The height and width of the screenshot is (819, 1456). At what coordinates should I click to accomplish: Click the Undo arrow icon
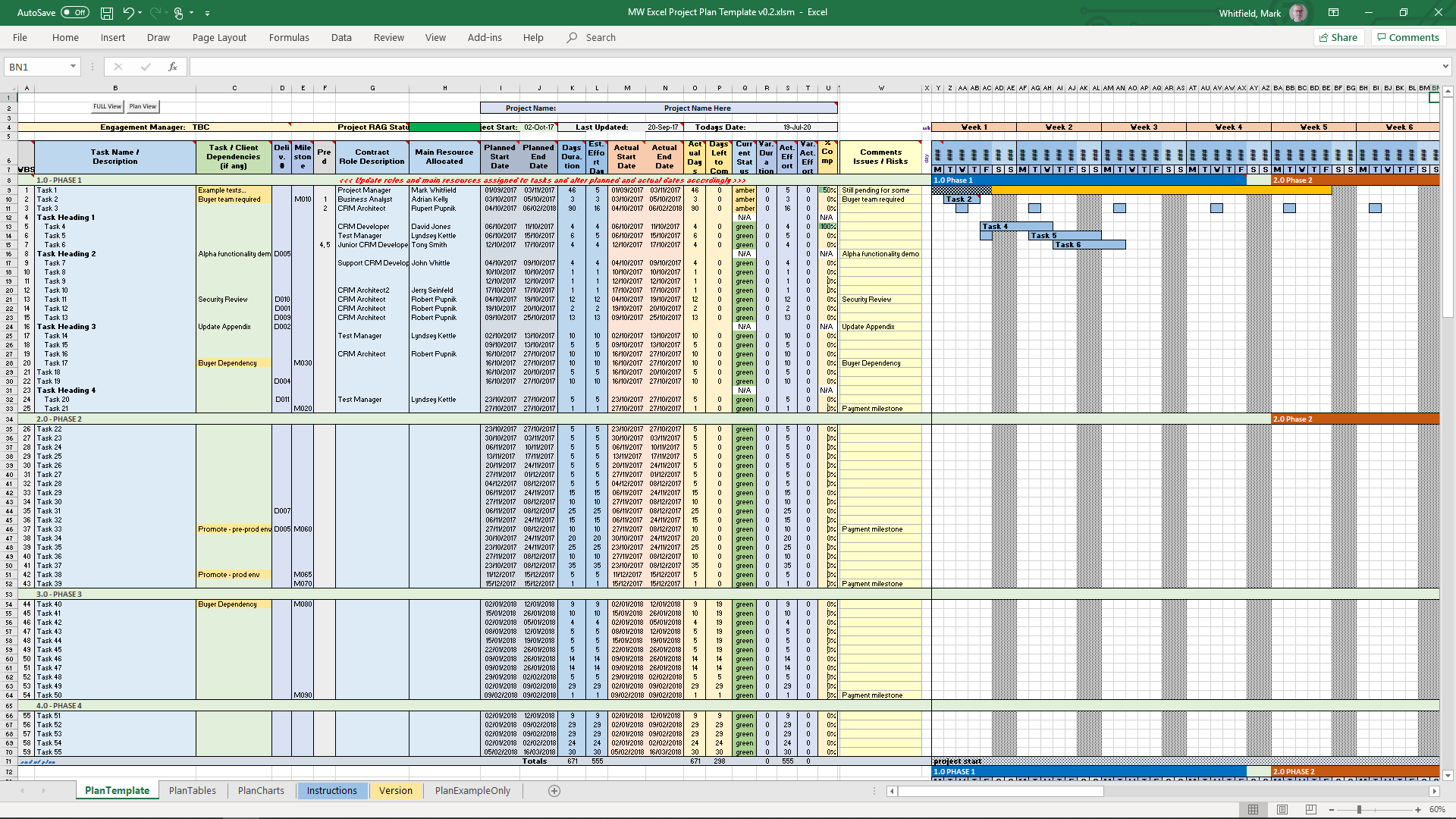click(128, 13)
